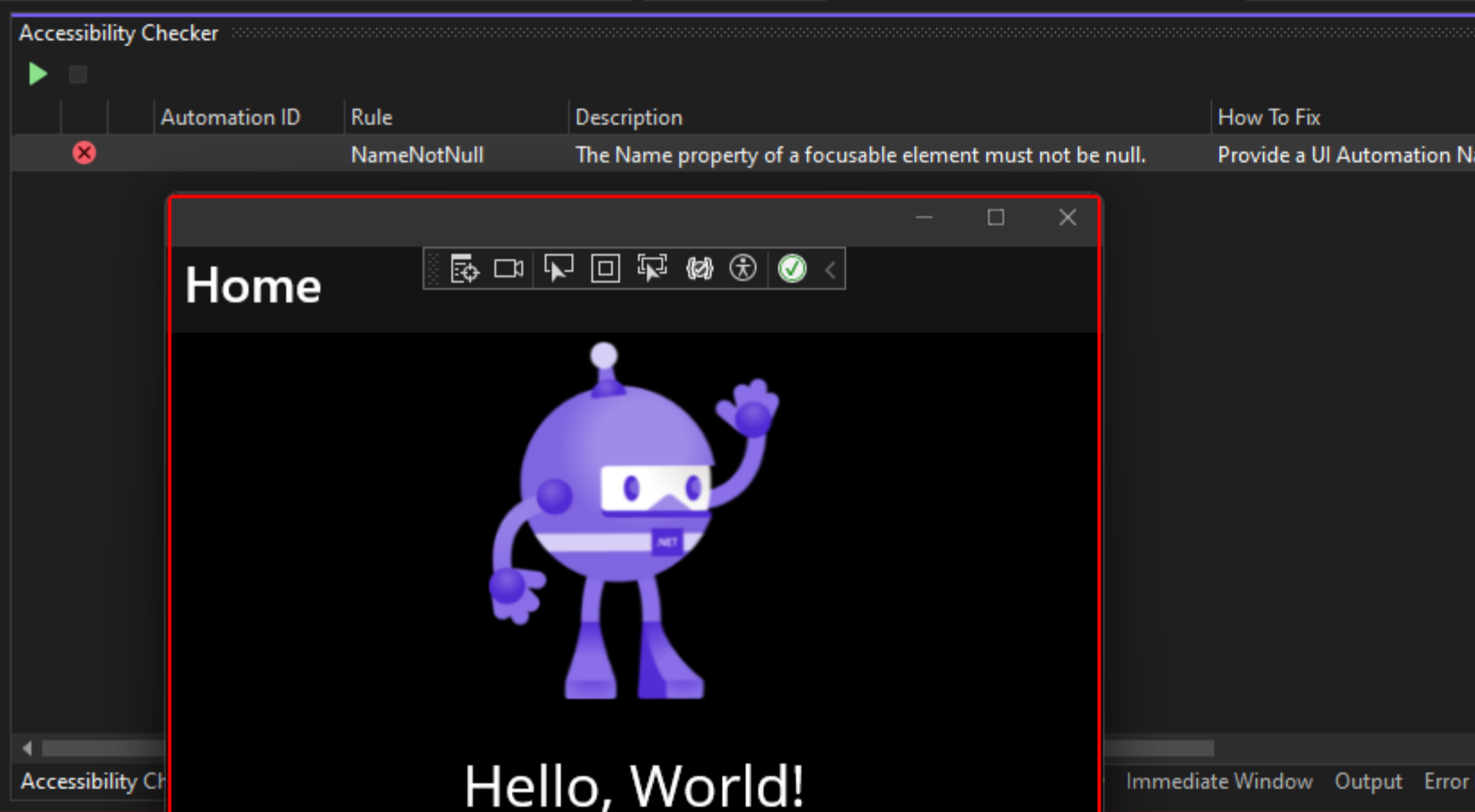Image resolution: width=1475 pixels, height=812 pixels.
Task: Click the How To Fix column header
Action: (1269, 117)
